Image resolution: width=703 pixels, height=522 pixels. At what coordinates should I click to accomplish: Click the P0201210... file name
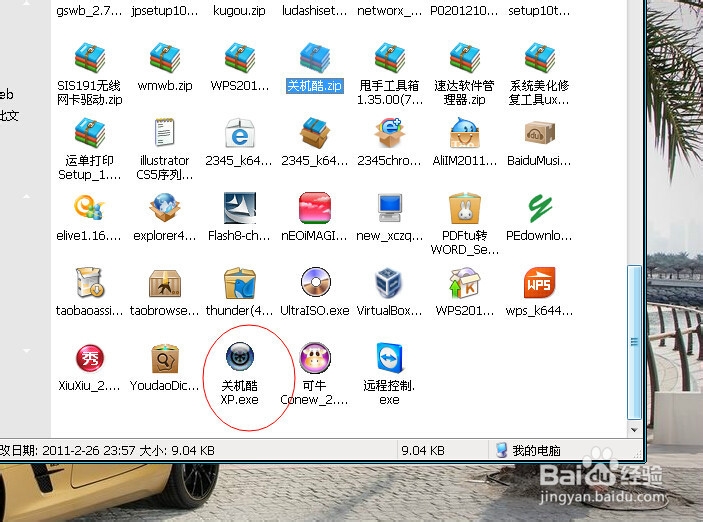[464, 11]
